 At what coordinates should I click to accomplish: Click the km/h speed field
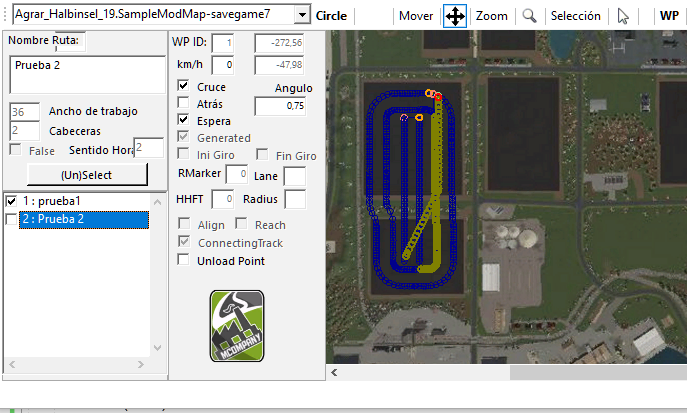pos(223,65)
